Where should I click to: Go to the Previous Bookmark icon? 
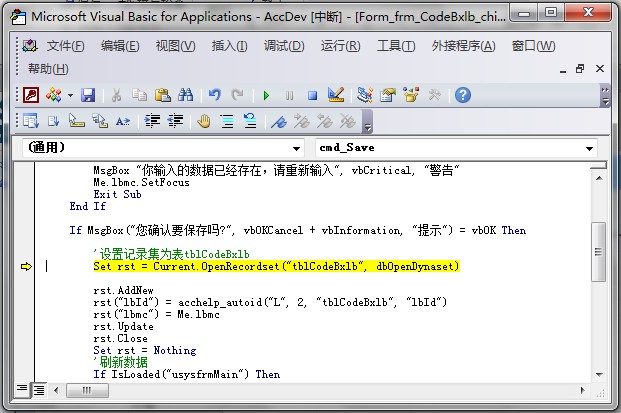pos(324,121)
